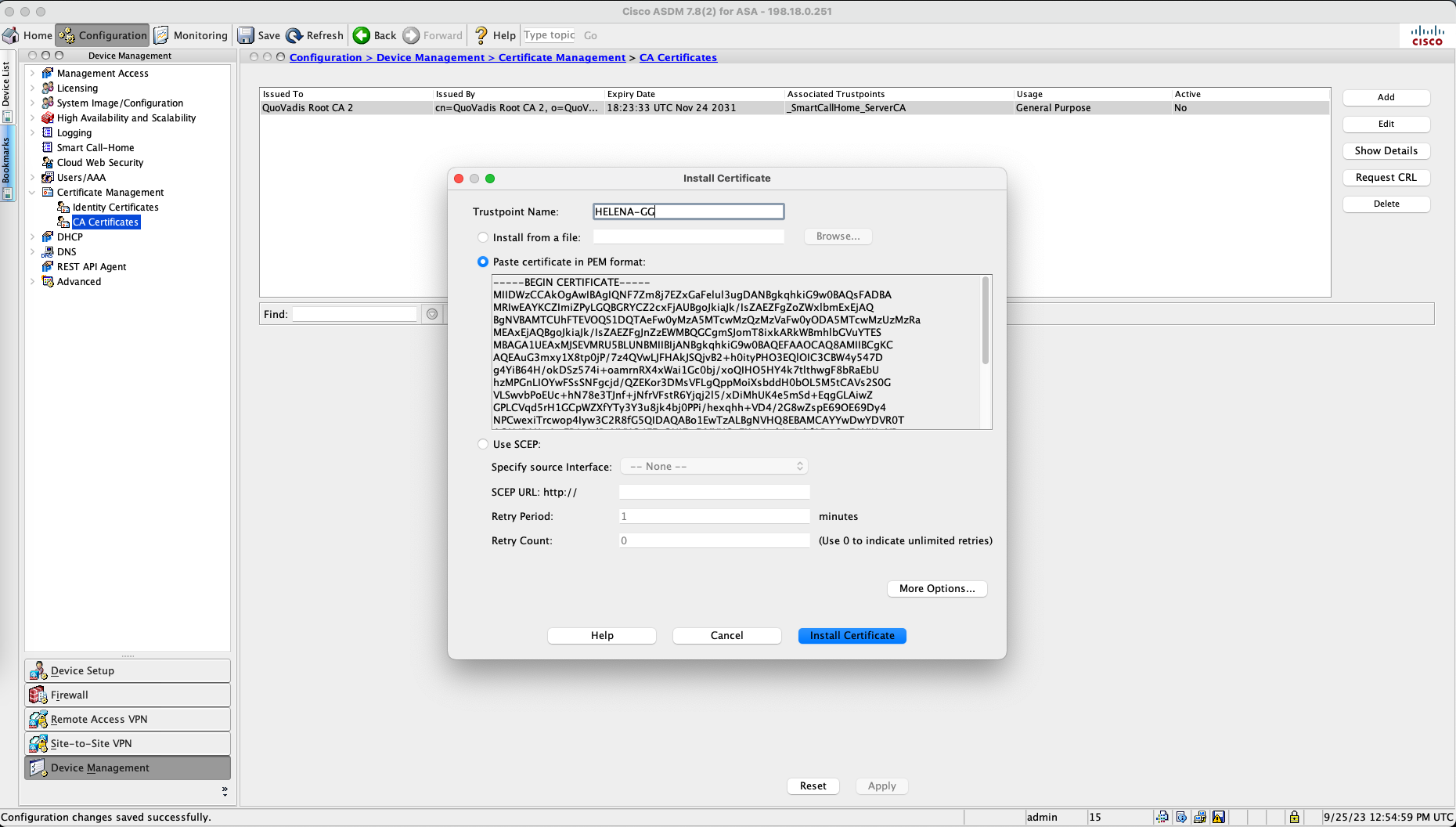Select Install from a file option
This screenshot has width=1456, height=827.
pos(483,237)
